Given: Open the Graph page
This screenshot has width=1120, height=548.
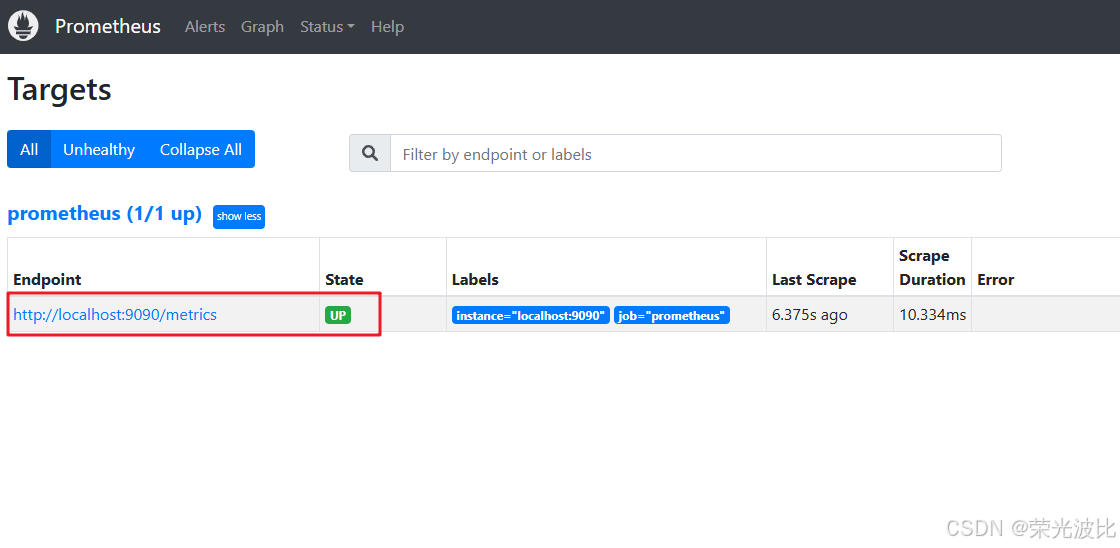Looking at the screenshot, I should coord(262,26).
